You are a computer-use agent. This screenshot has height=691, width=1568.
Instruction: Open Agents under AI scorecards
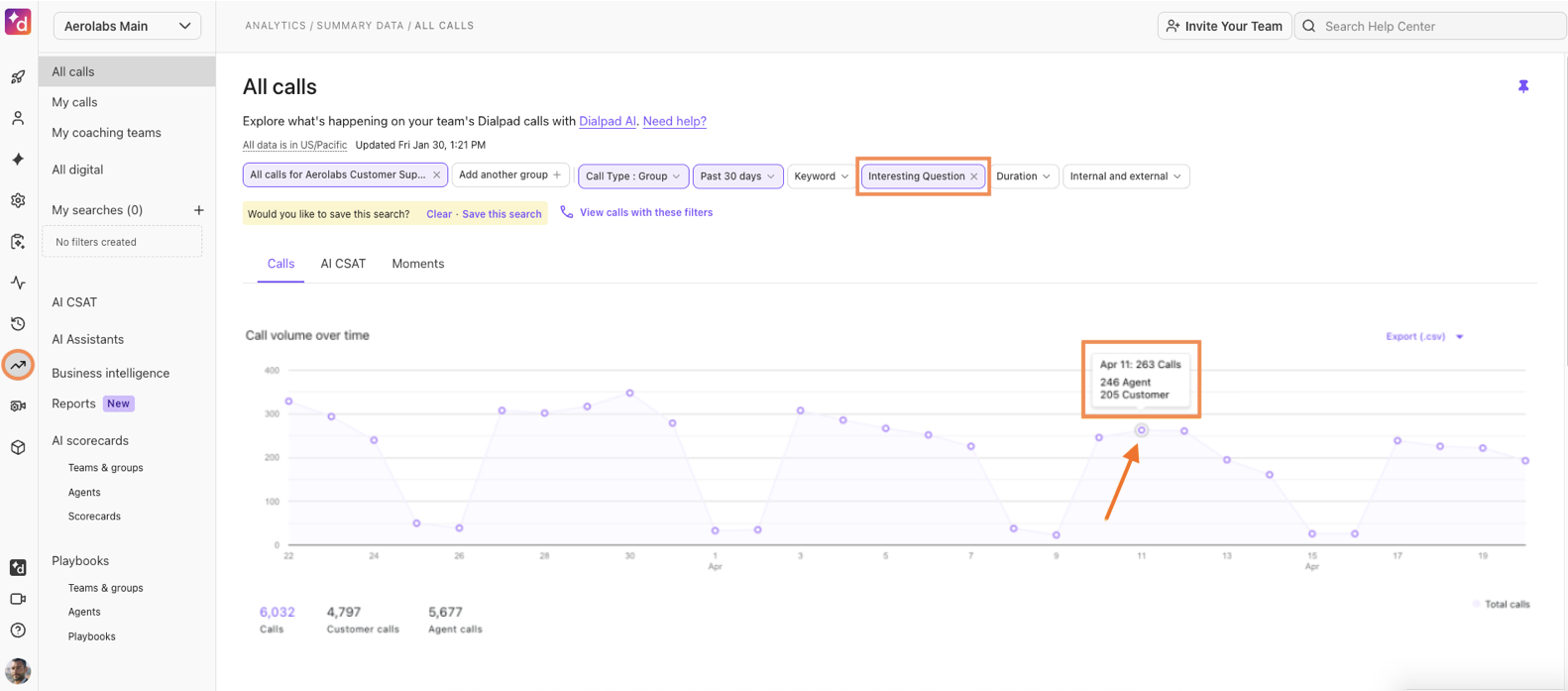[84, 493]
